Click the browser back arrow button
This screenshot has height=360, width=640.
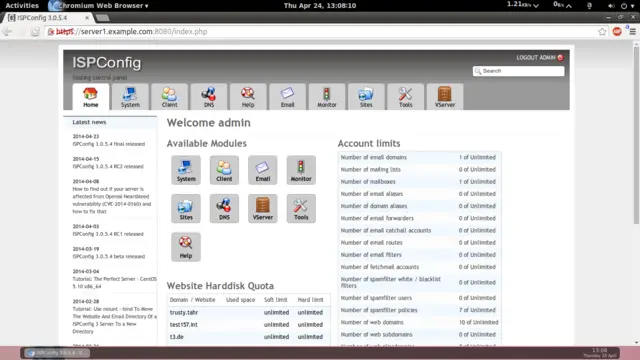[7, 31]
